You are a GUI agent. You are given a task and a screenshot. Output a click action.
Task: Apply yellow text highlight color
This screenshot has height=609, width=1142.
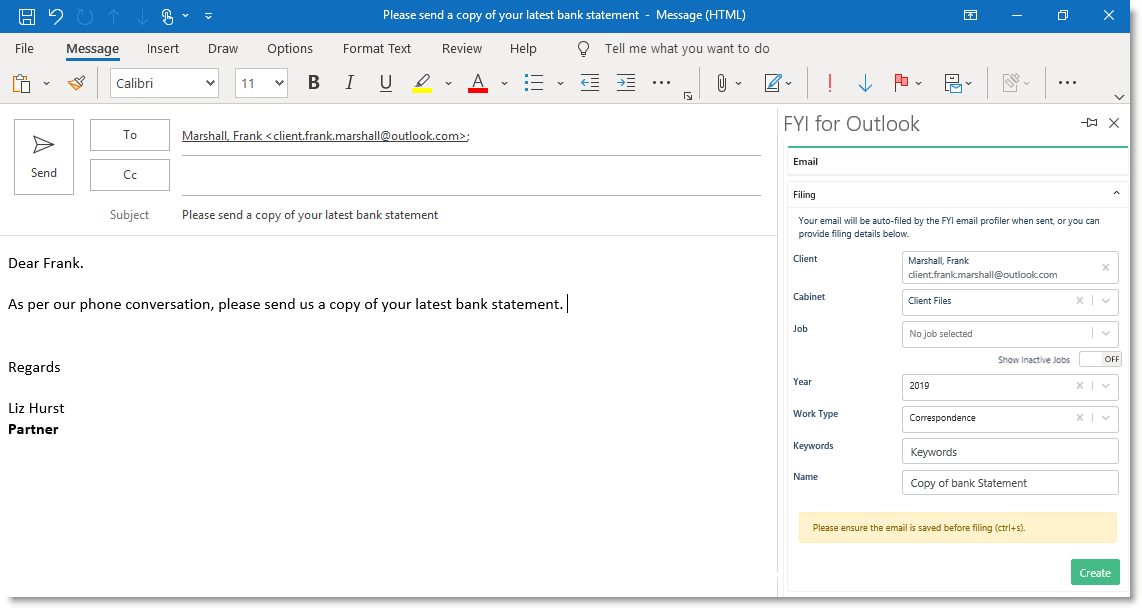point(422,83)
